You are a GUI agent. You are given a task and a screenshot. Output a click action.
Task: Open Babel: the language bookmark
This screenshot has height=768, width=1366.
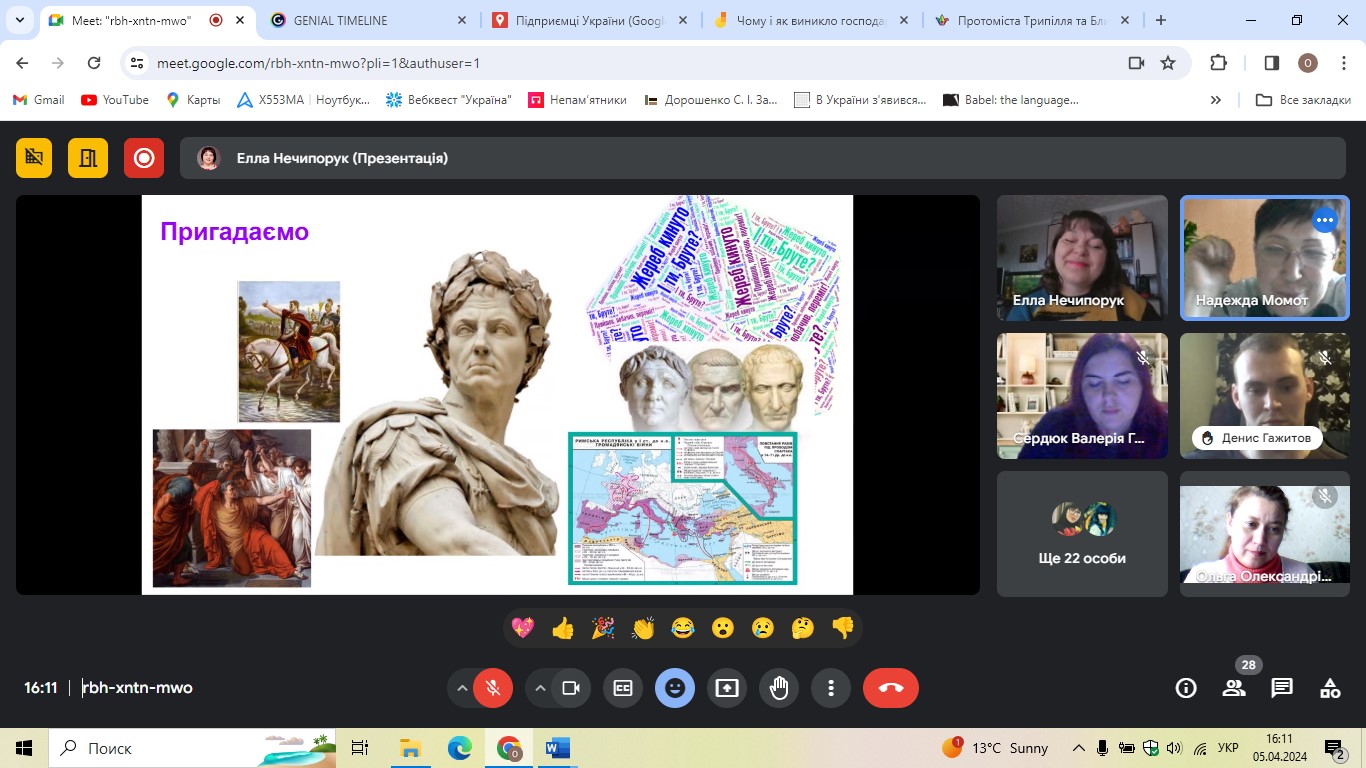(x=1011, y=100)
